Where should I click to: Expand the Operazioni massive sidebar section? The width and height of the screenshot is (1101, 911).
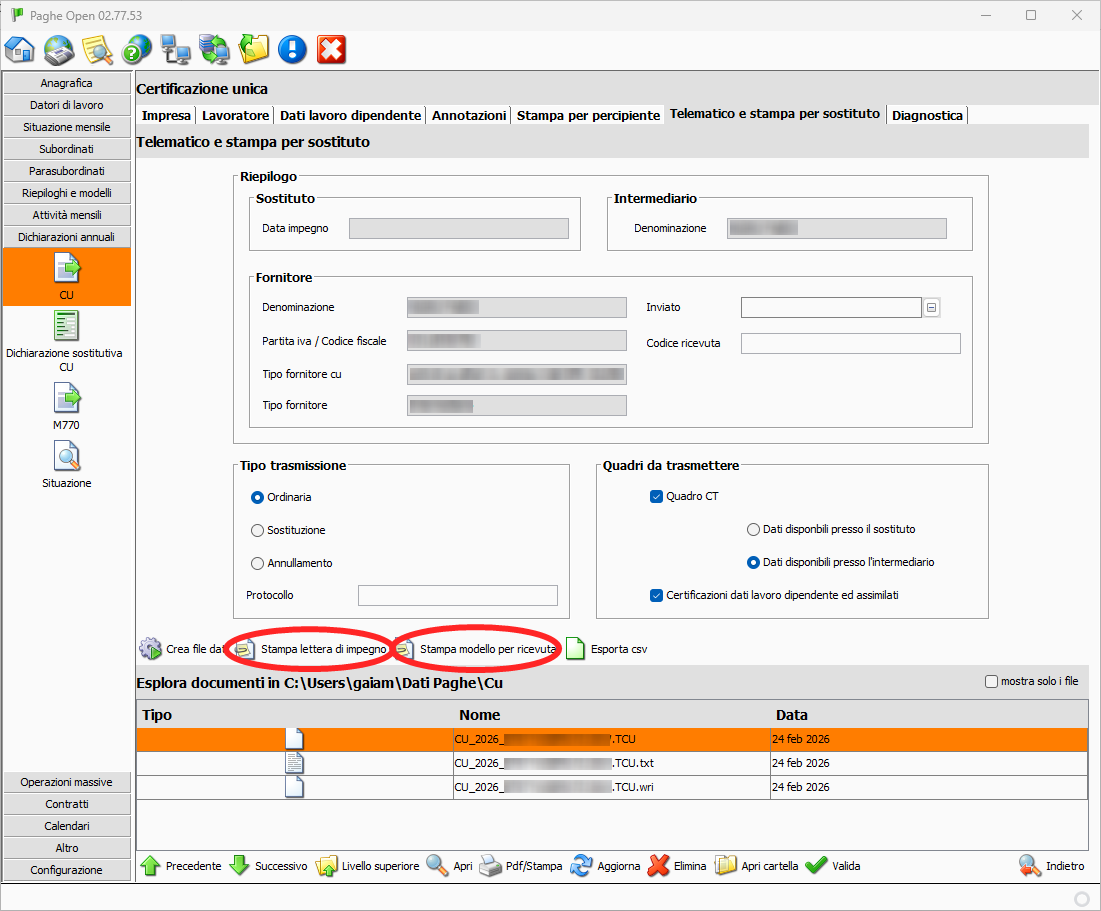(x=67, y=782)
